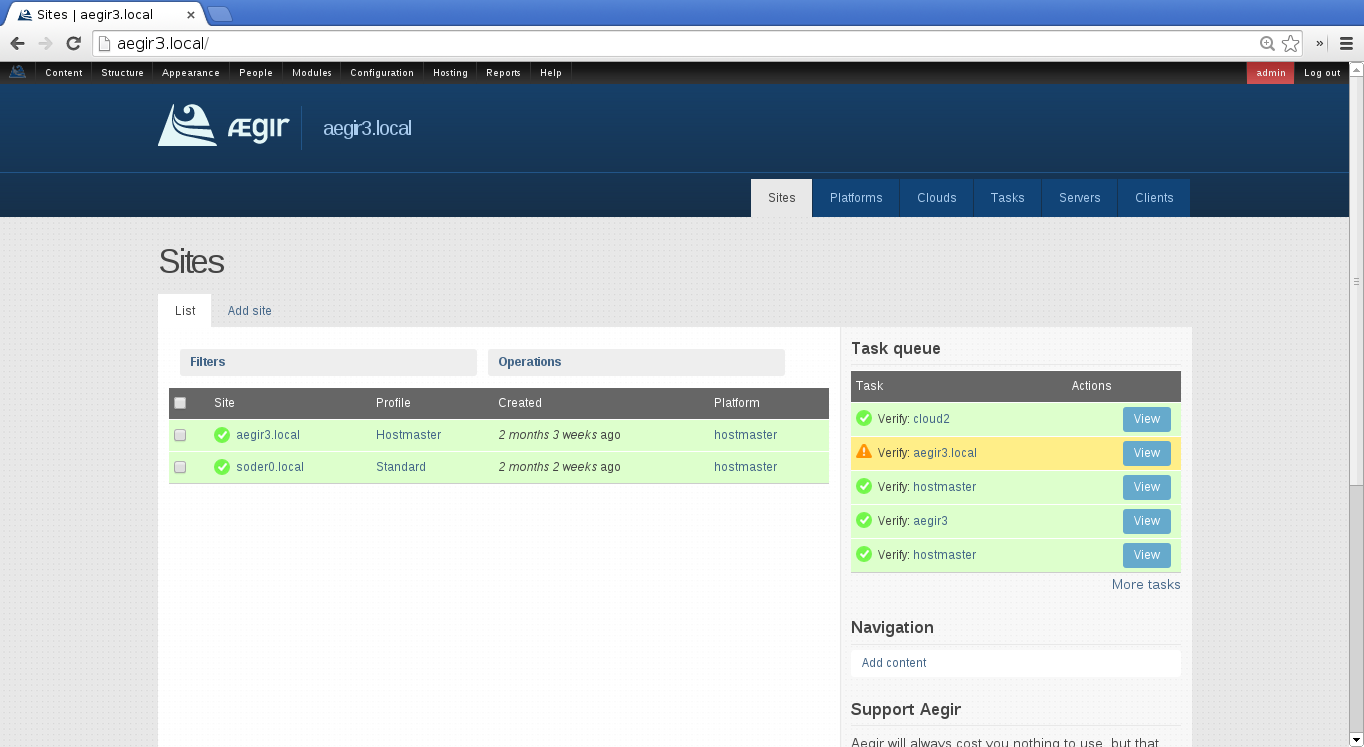Click the green status icon next to soder0.local
Screen dimensions: 1364x747
pos(222,467)
